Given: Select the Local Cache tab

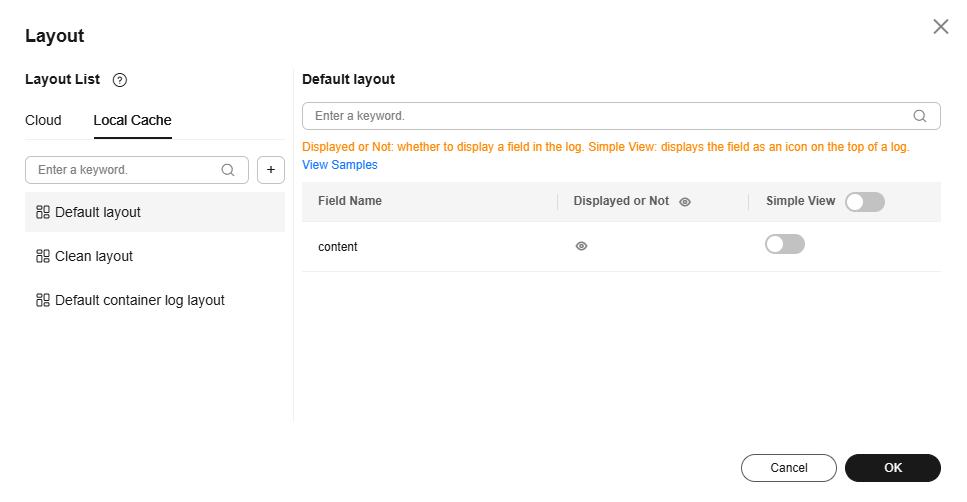Looking at the screenshot, I should (x=132, y=120).
